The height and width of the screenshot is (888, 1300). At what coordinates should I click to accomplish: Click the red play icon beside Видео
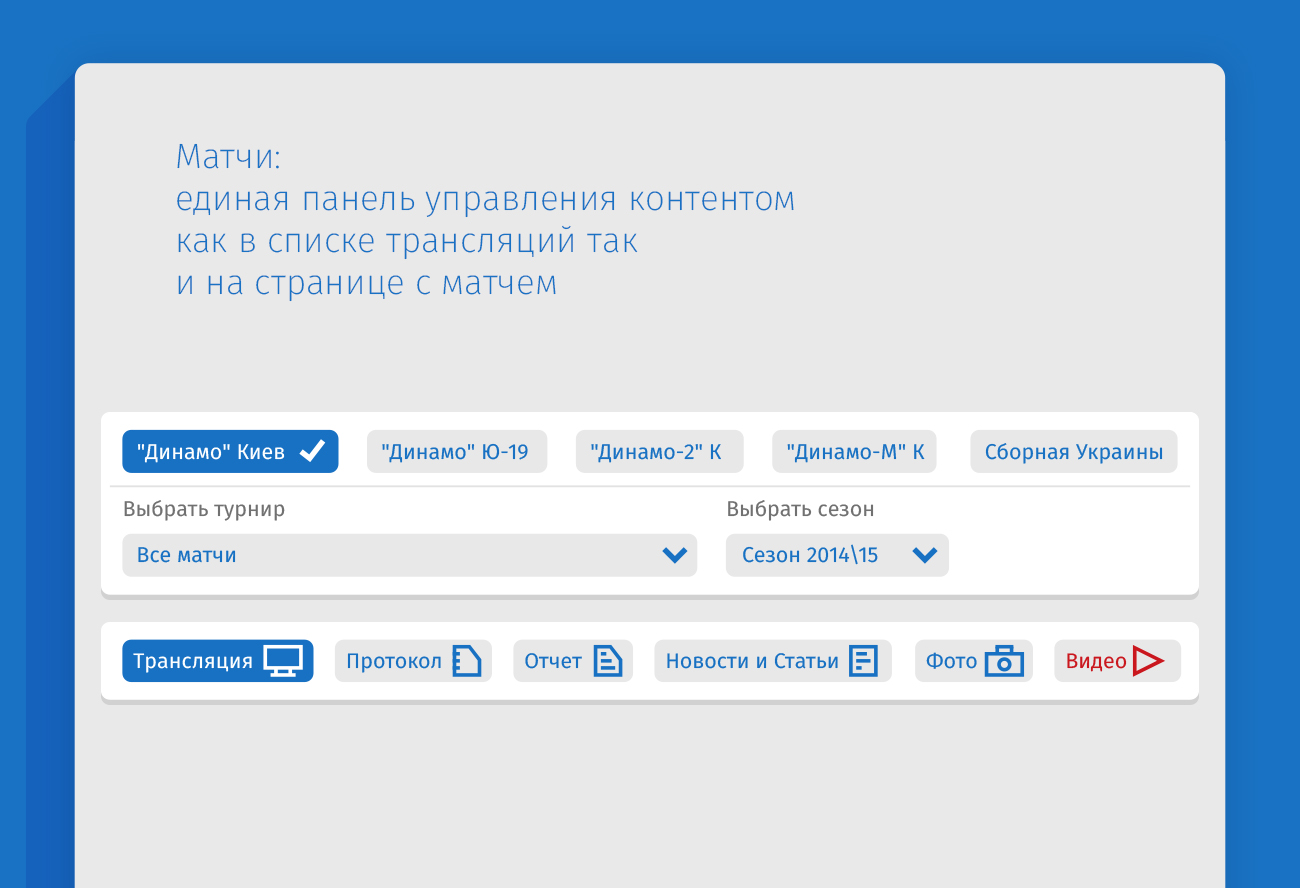coord(1148,661)
